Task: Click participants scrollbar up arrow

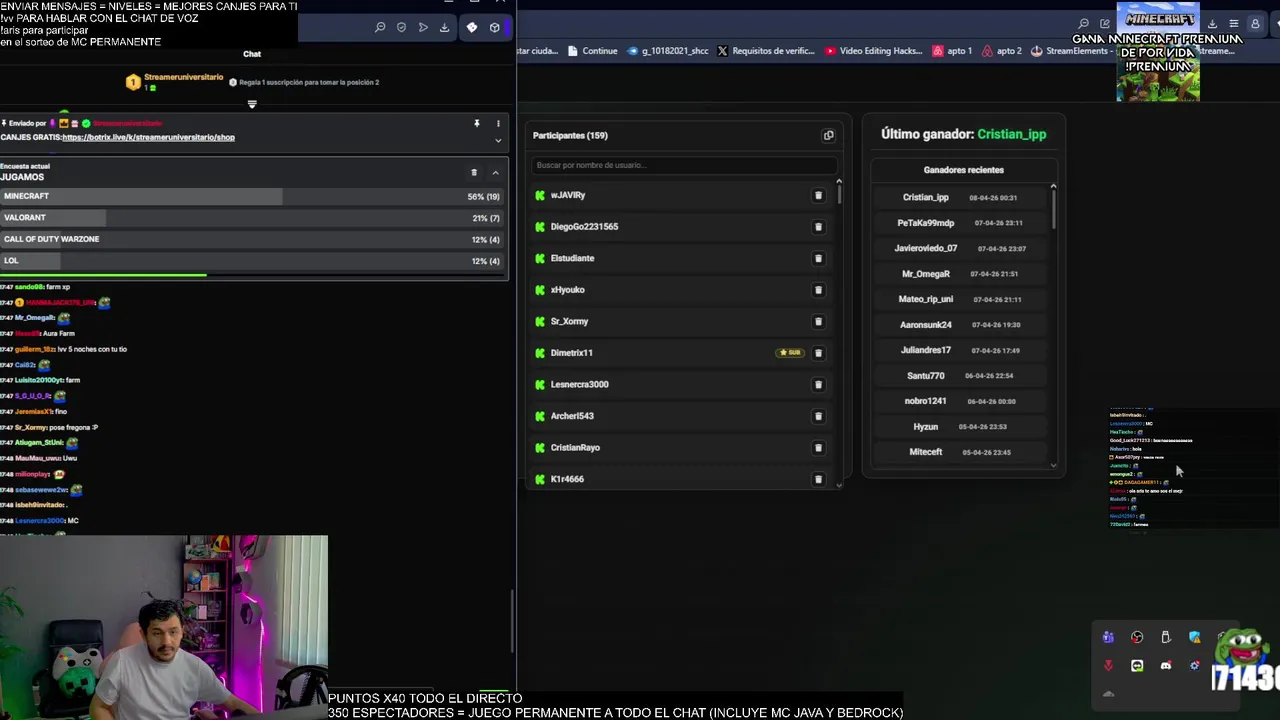Action: [x=838, y=182]
